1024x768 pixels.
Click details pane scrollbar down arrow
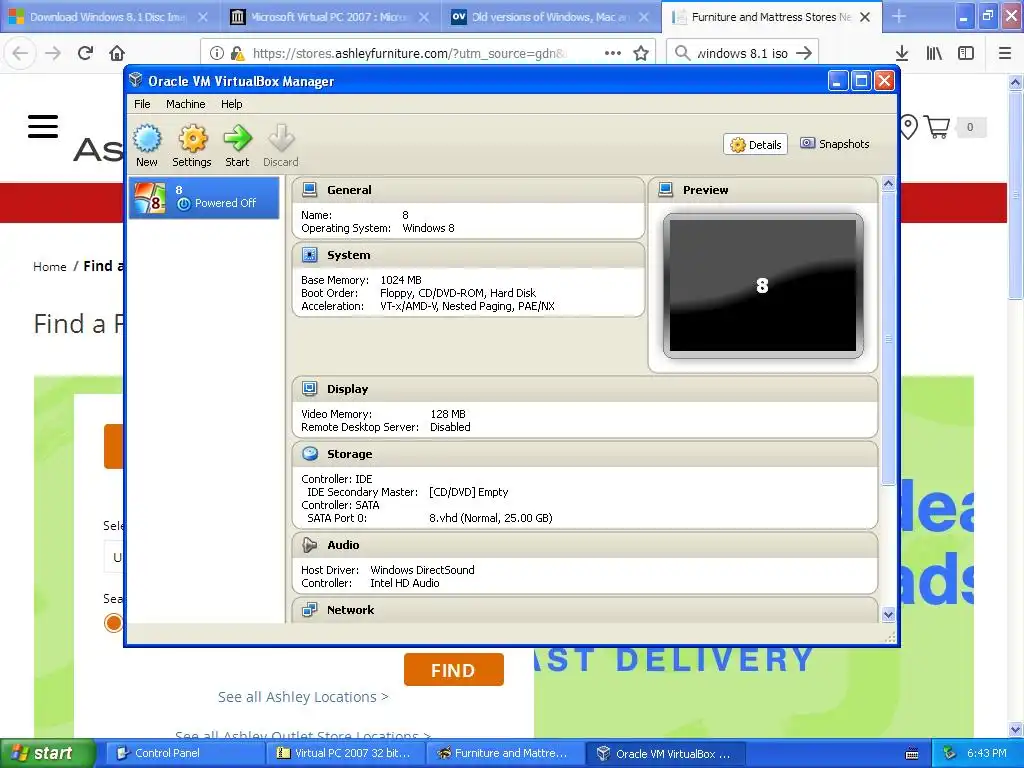[x=888, y=615]
